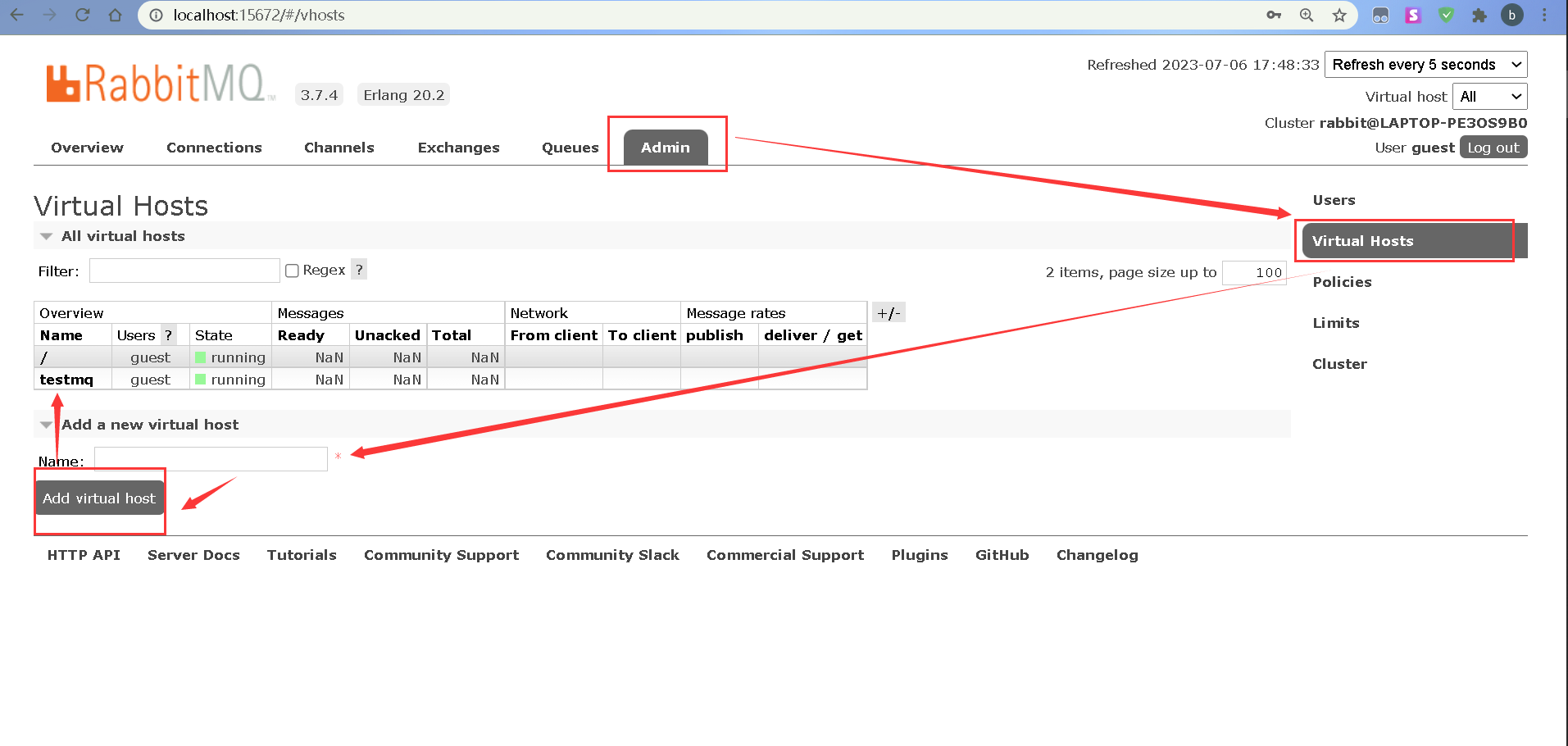Open the extensions puzzle icon
The width and height of the screenshot is (1568, 746).
(1479, 15)
